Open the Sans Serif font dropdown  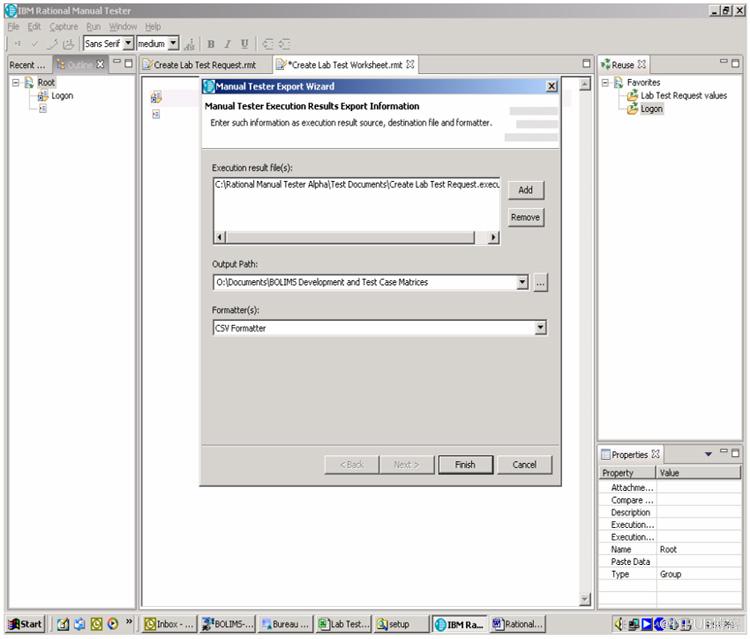[128, 44]
